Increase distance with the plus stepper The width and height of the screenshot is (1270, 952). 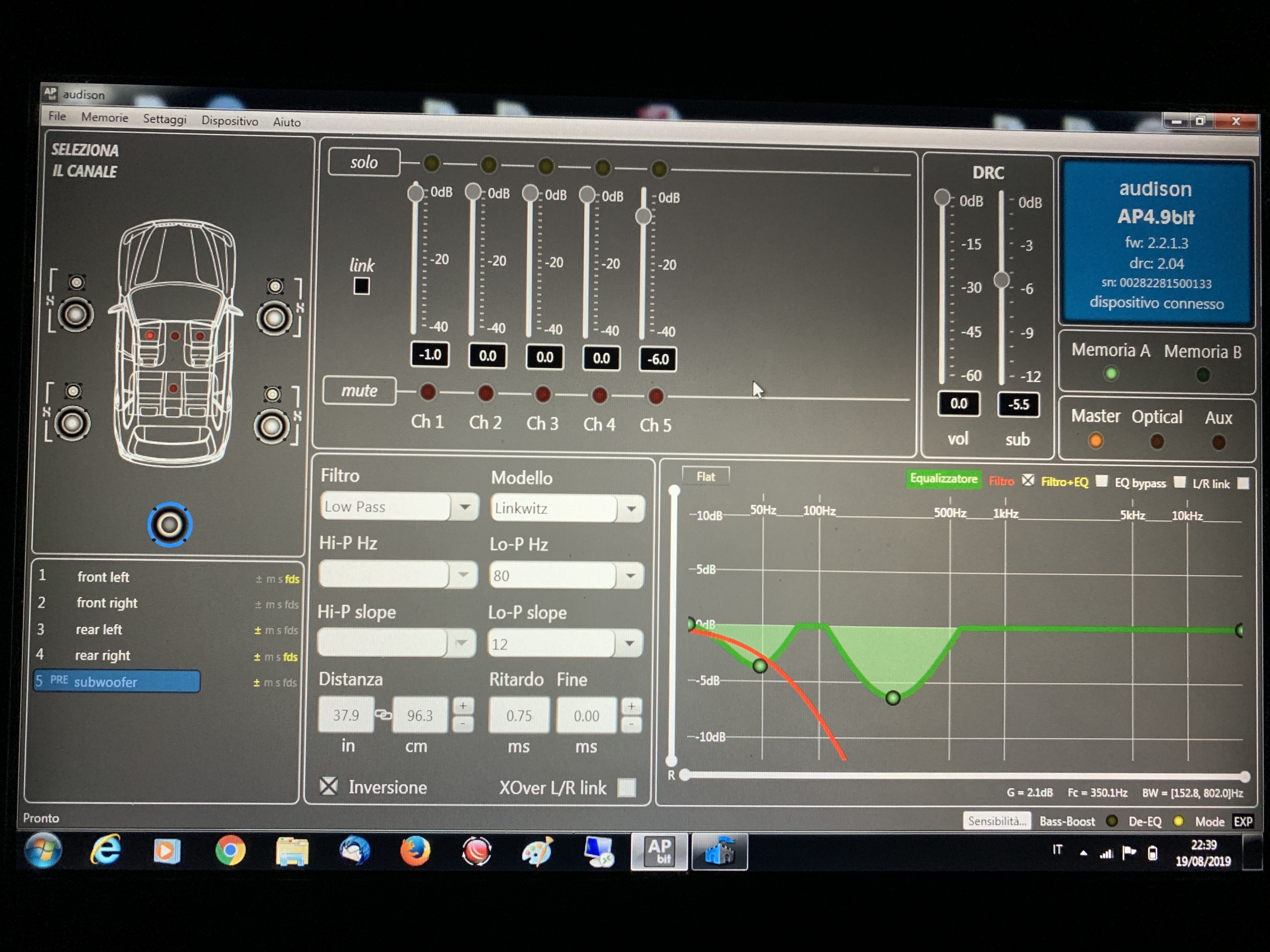point(463,705)
